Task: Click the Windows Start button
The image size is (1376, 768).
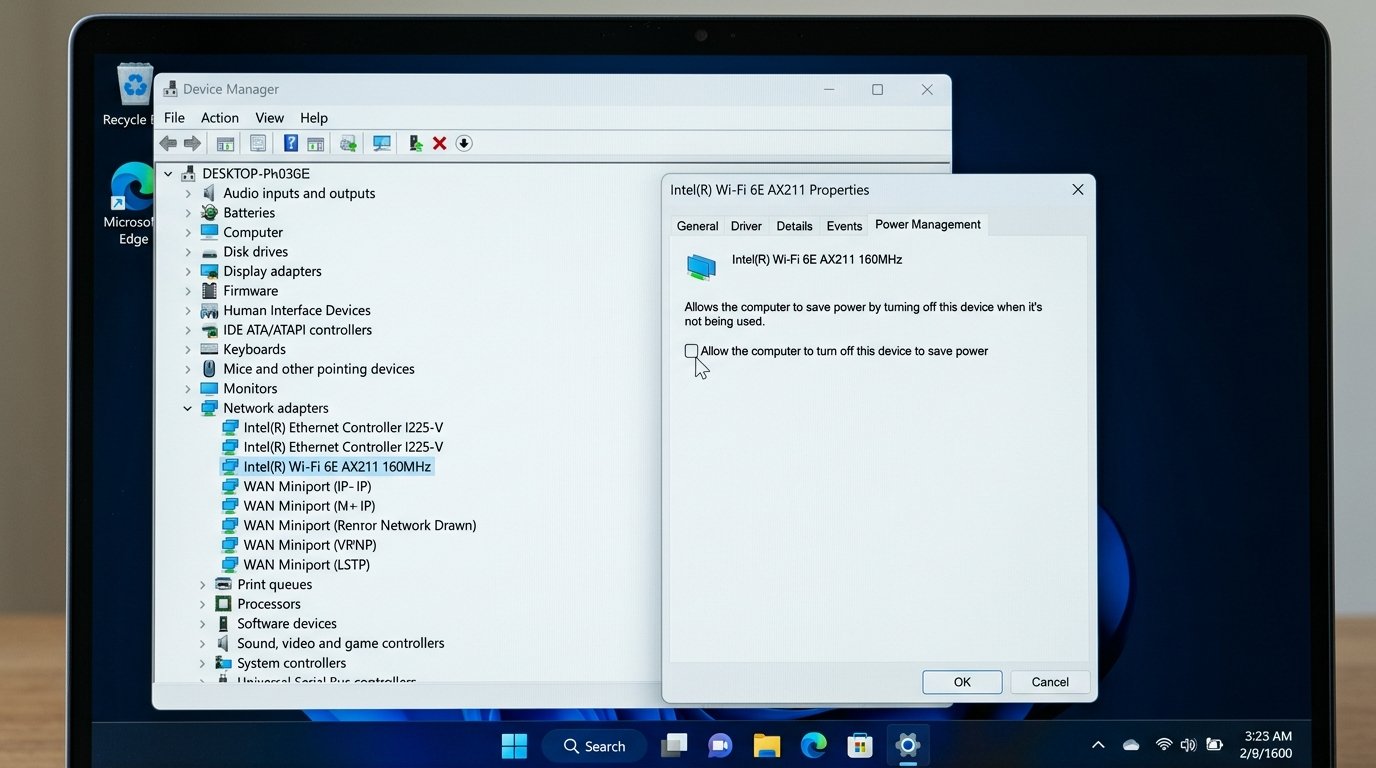Action: 514,745
